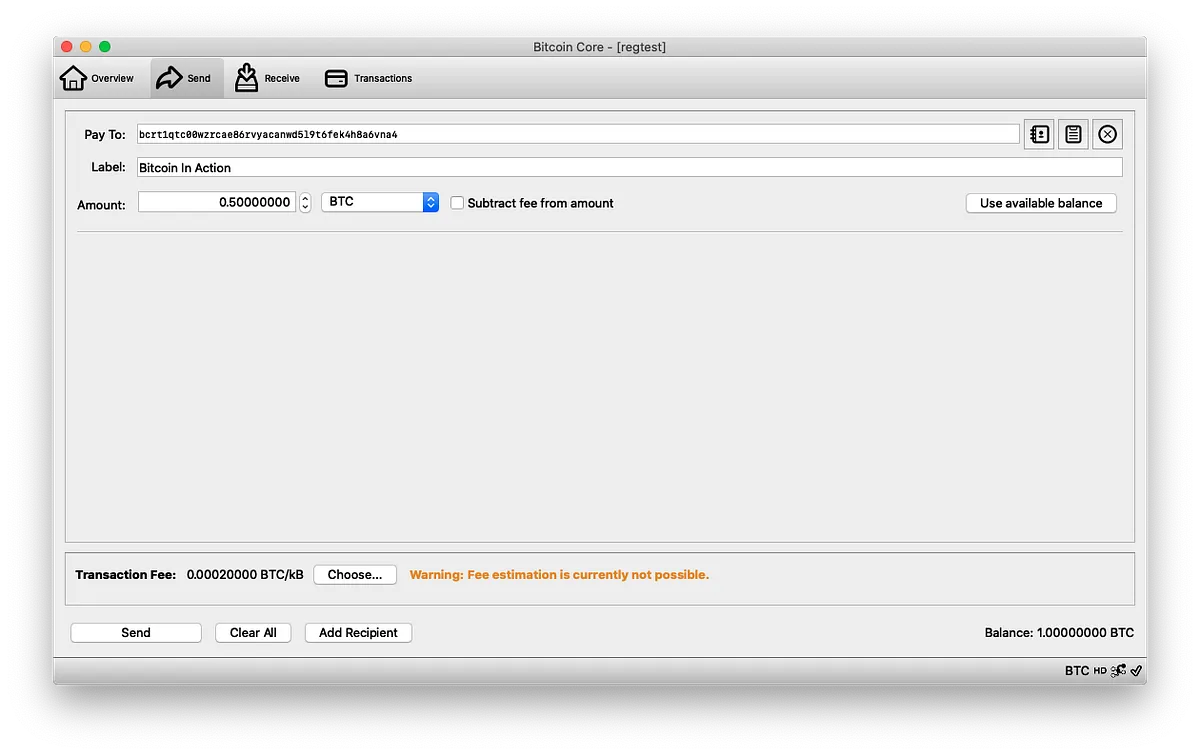Clear this entry with the circled X icon

(1106, 133)
